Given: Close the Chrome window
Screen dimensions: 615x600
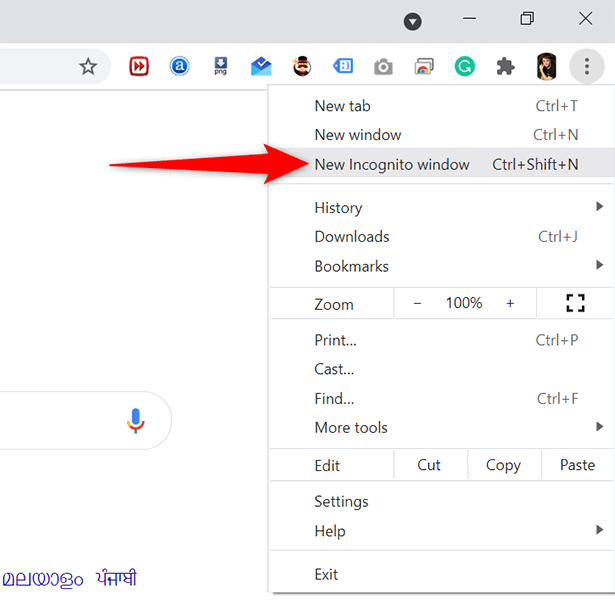Looking at the screenshot, I should (585, 18).
